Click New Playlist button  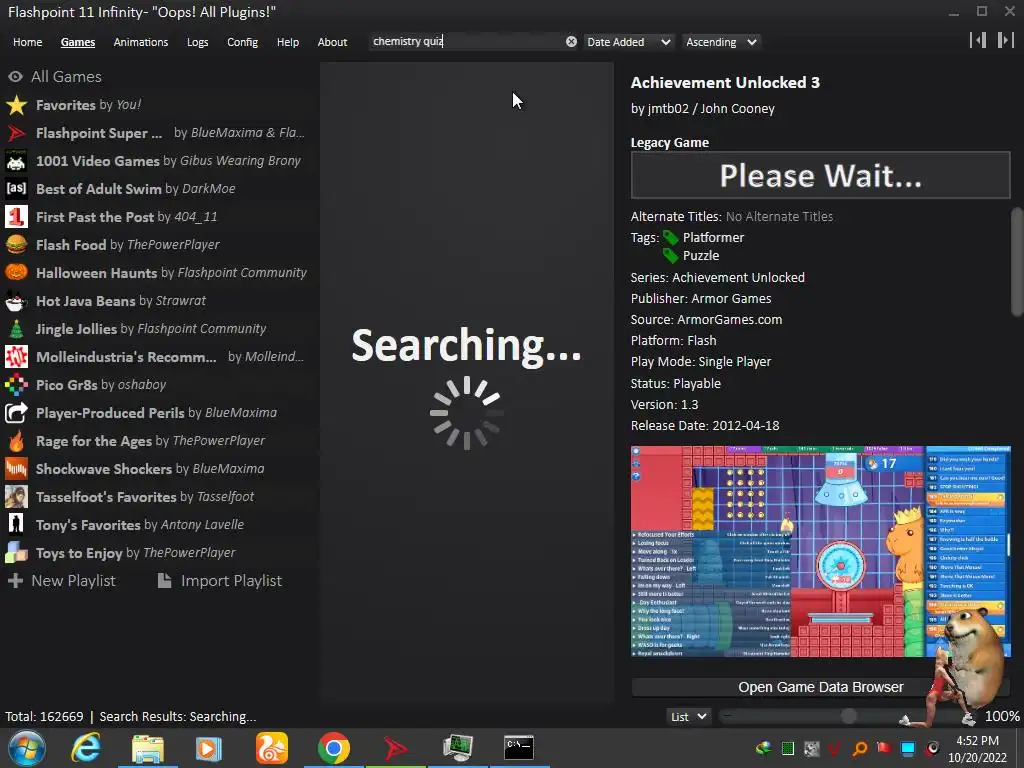point(61,581)
